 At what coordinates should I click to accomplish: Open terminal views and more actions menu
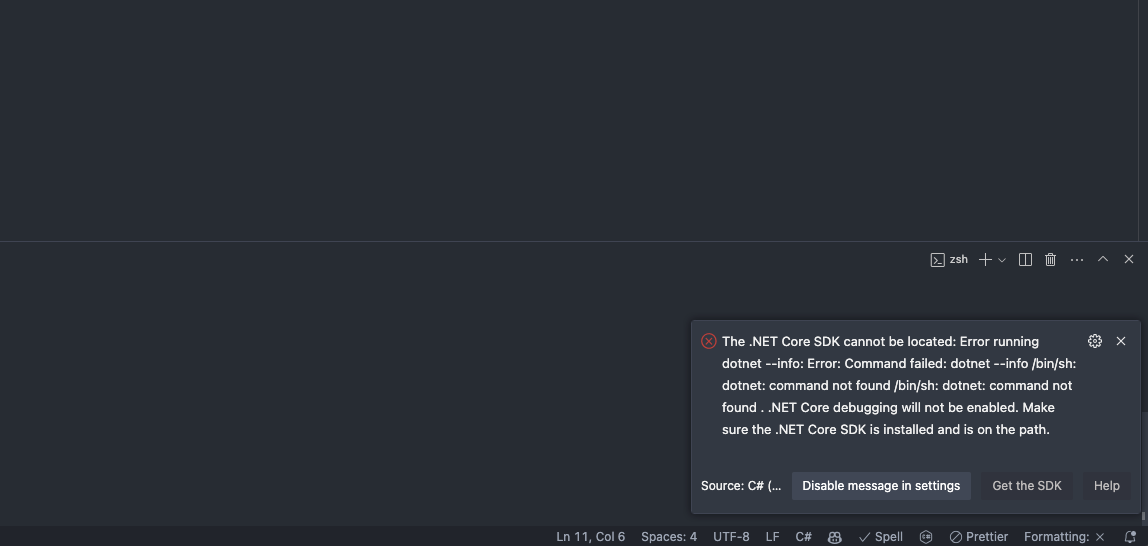point(1077,260)
